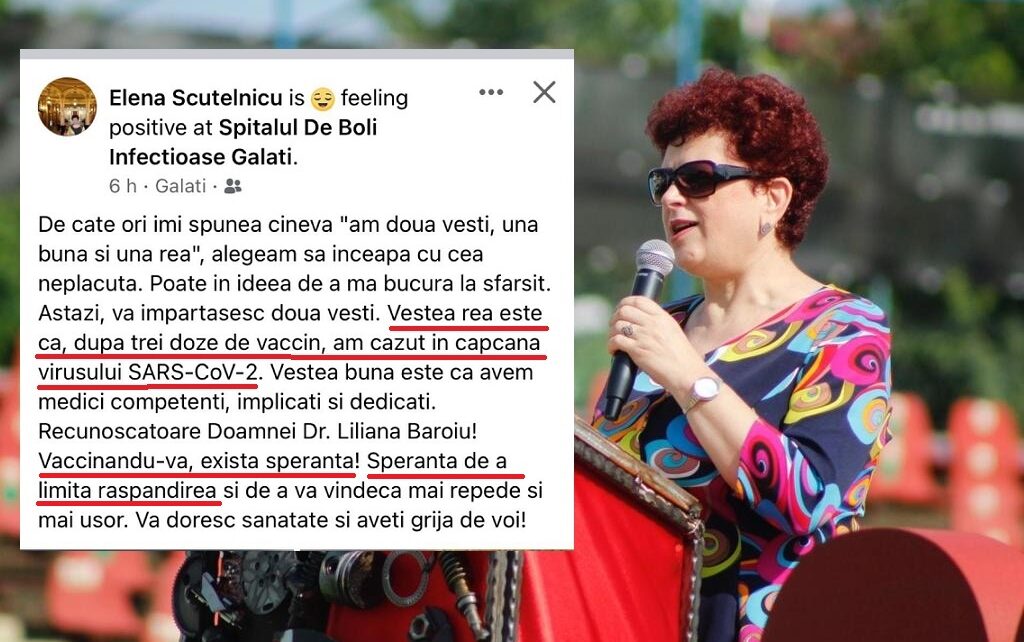Click Elena Scutelnicu's profile picture
Screen dimensions: 1024x642
(x=67, y=106)
